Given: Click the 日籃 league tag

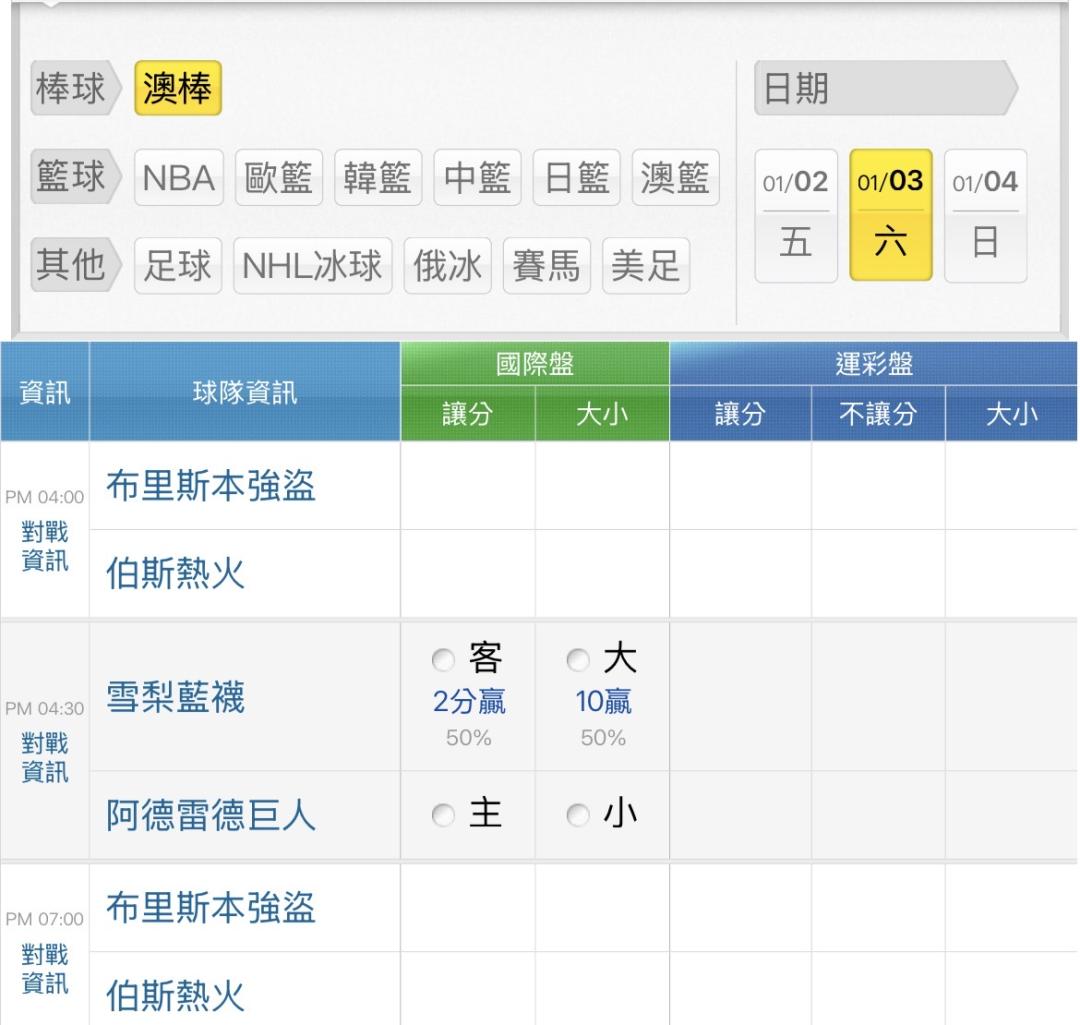Looking at the screenshot, I should (576, 178).
